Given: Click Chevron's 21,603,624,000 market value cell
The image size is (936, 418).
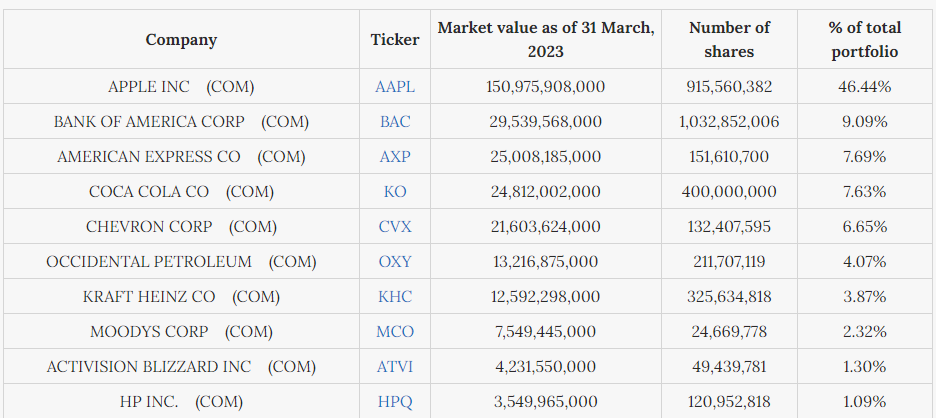Looking at the screenshot, I should pos(546,227).
